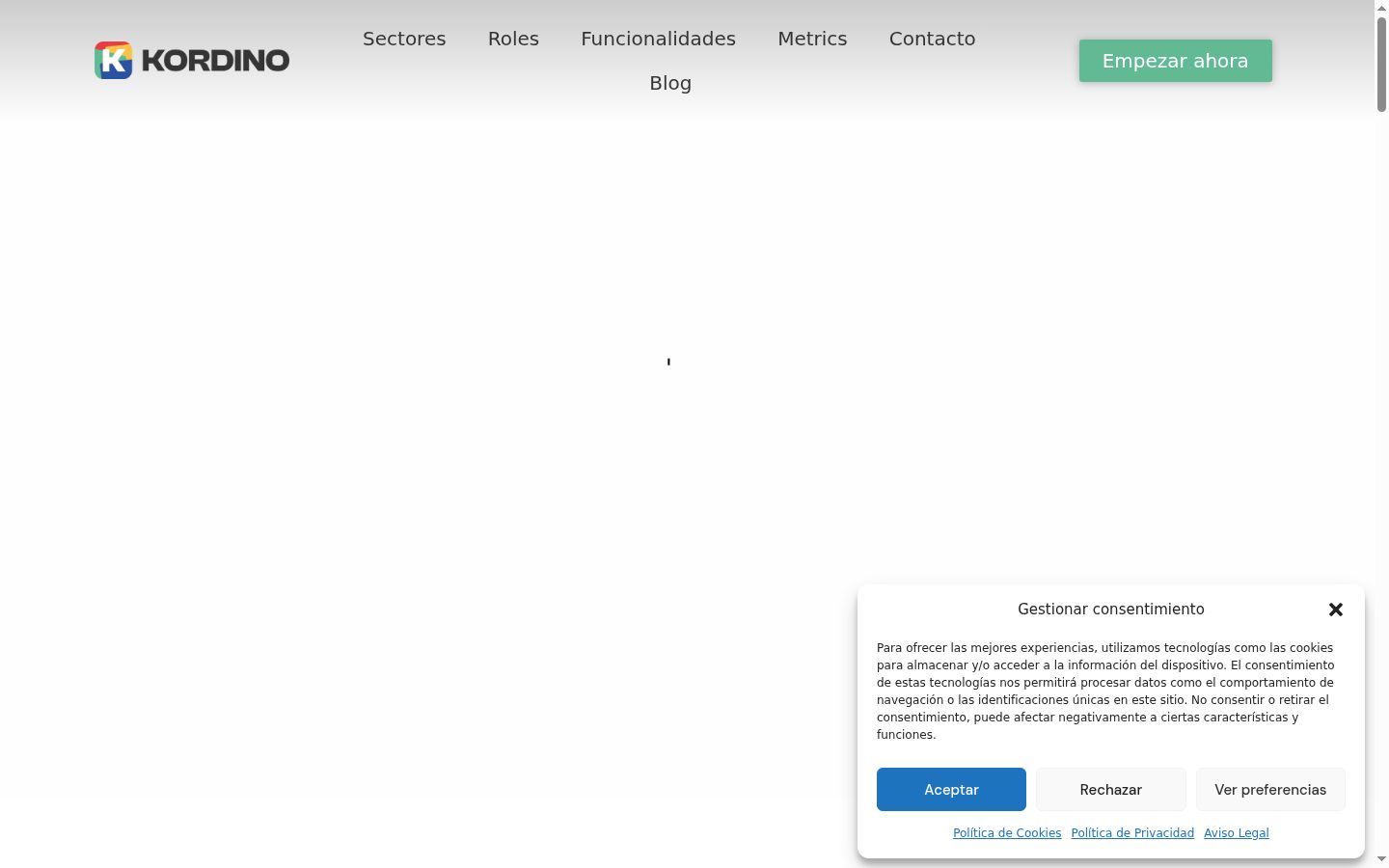Image resolution: width=1389 pixels, height=868 pixels.
Task: Select Metrics in the top navigation
Action: [812, 39]
